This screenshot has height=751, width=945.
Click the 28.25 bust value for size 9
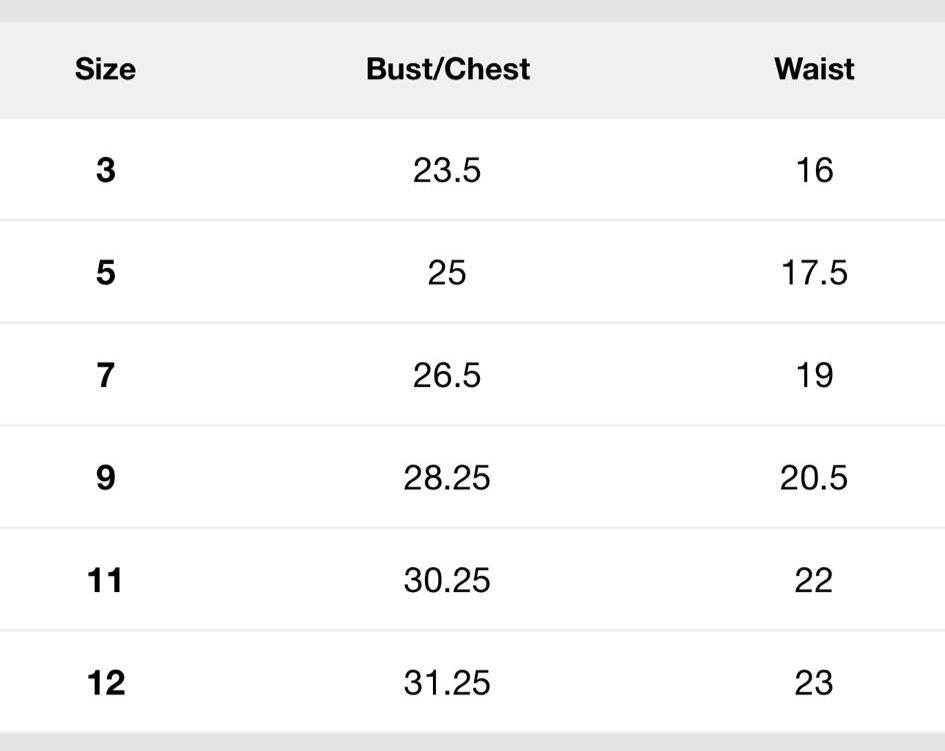pos(447,477)
